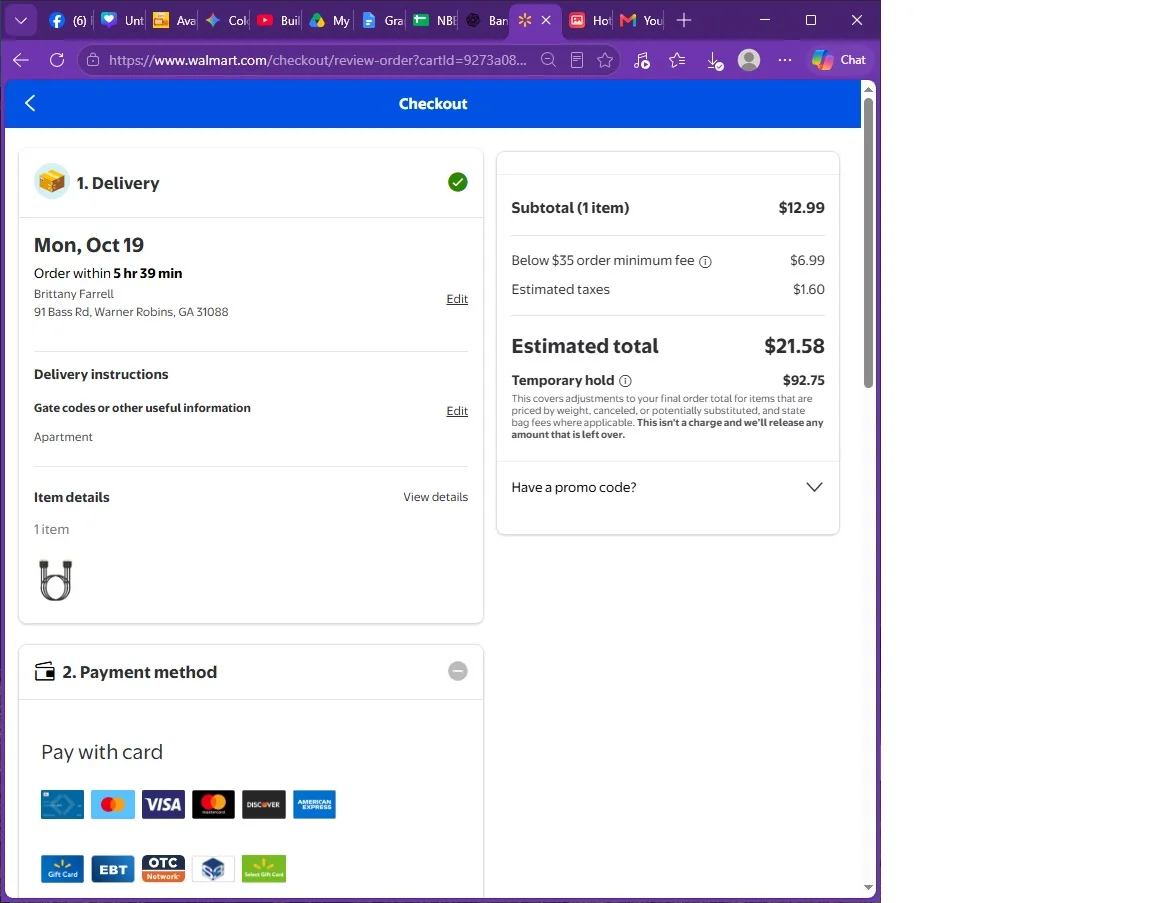1152x903 pixels.
Task: Click the Delivery package icon
Action: point(51,181)
